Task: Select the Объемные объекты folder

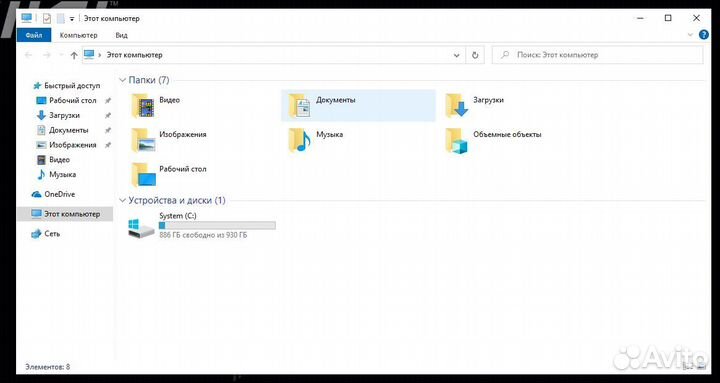Action: coord(493,140)
